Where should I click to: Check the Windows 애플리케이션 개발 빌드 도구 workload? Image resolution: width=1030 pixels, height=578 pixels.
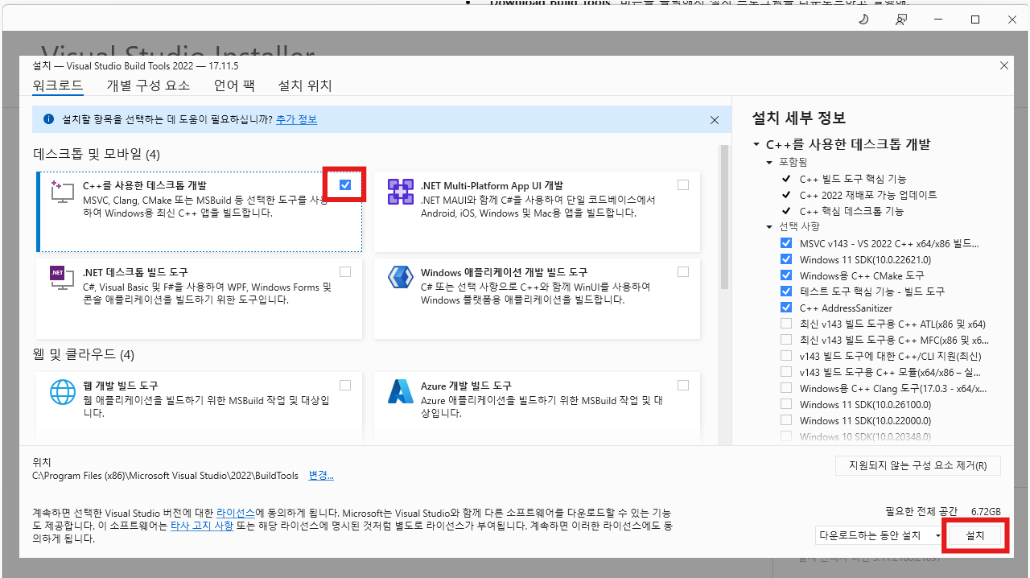coord(683,271)
